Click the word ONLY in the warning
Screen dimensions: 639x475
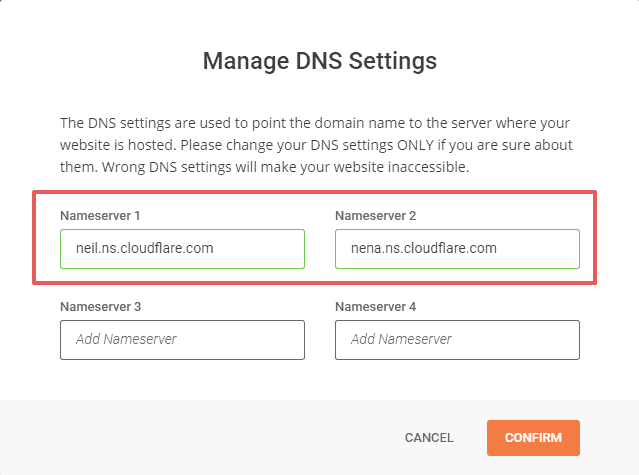(x=416, y=145)
